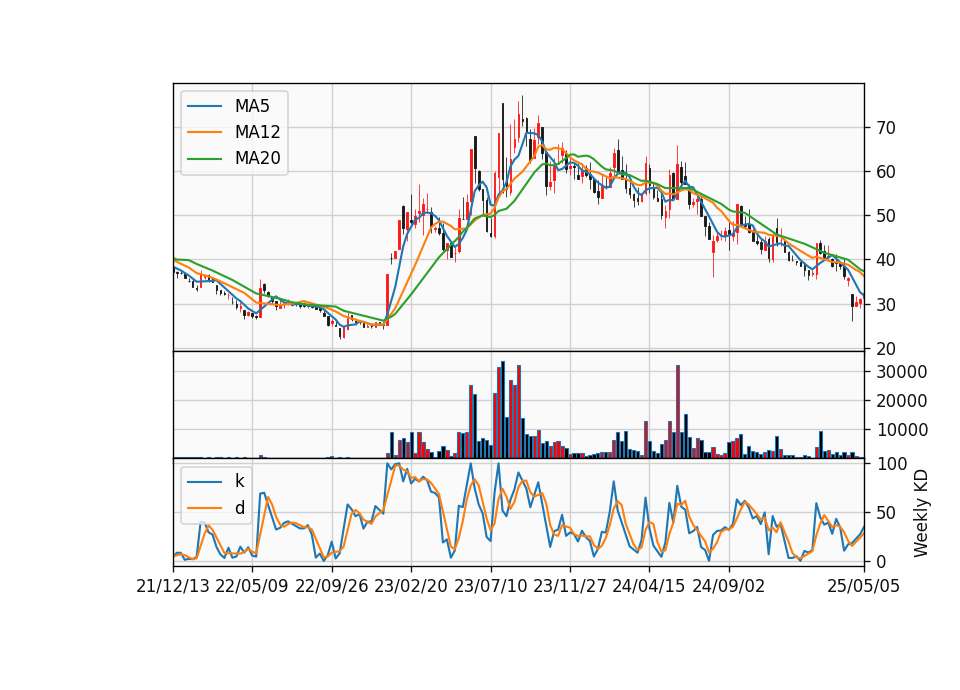Click the price axis value 50
The width and height of the screenshot is (960, 690).
[x=886, y=216]
